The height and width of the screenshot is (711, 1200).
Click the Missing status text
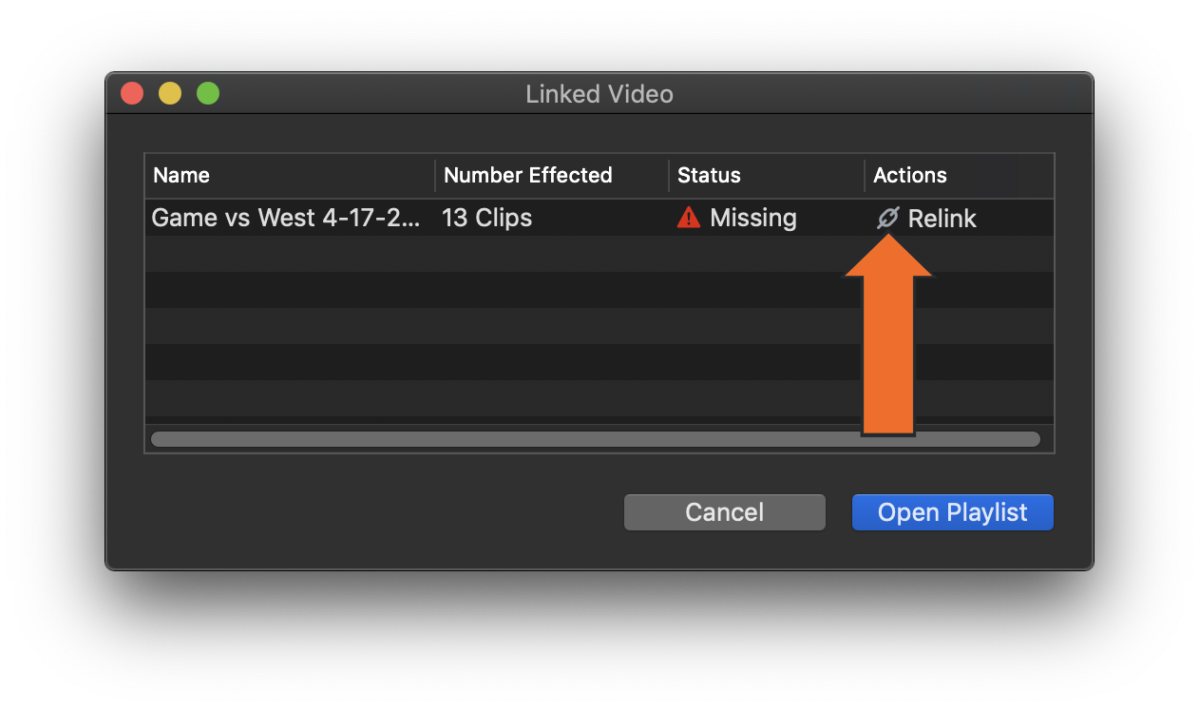753,218
